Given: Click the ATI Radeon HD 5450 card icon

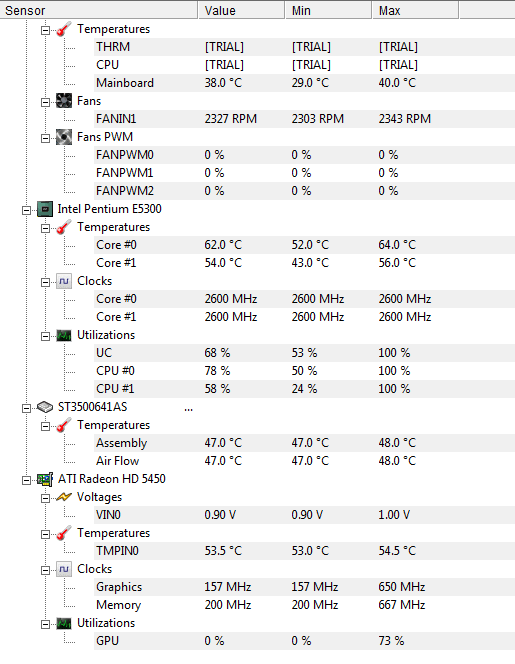Looking at the screenshot, I should tap(45, 479).
